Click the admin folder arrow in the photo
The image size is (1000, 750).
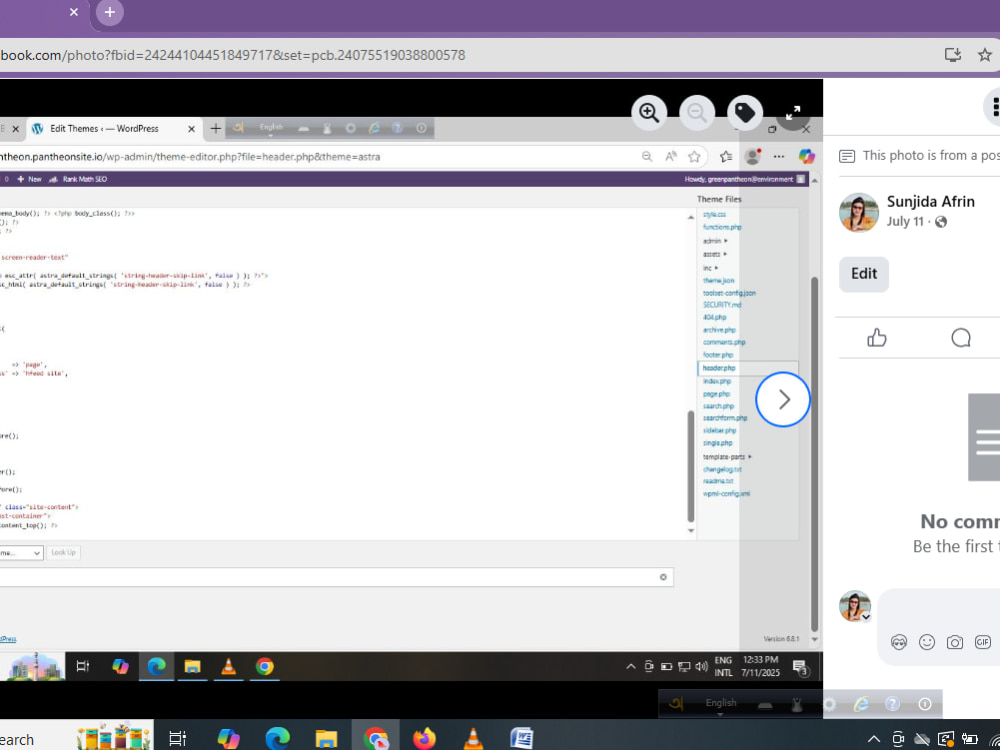click(726, 241)
